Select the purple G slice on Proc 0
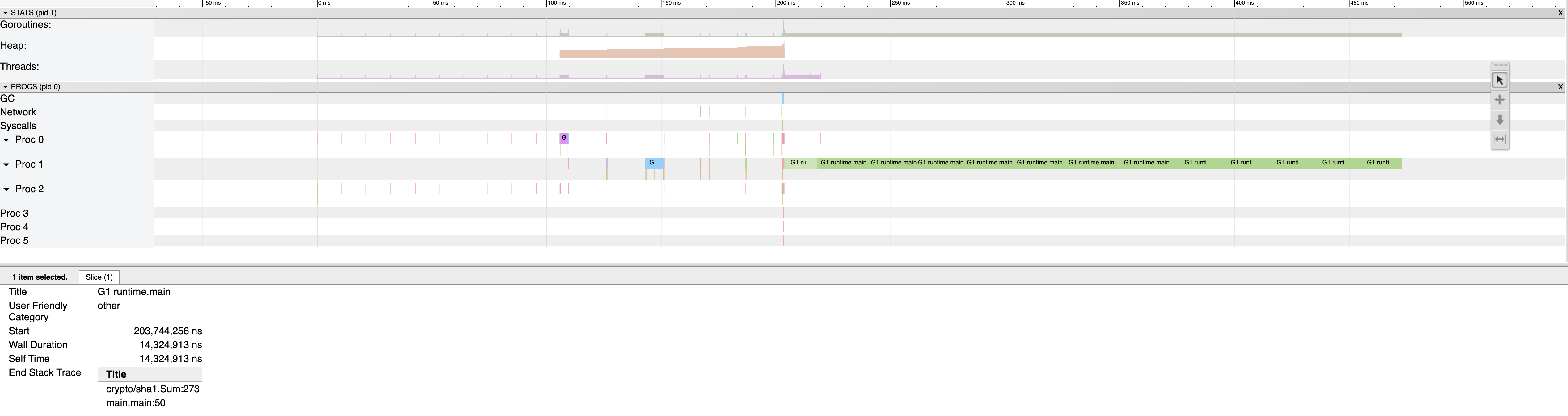1568x416 pixels. 564,139
